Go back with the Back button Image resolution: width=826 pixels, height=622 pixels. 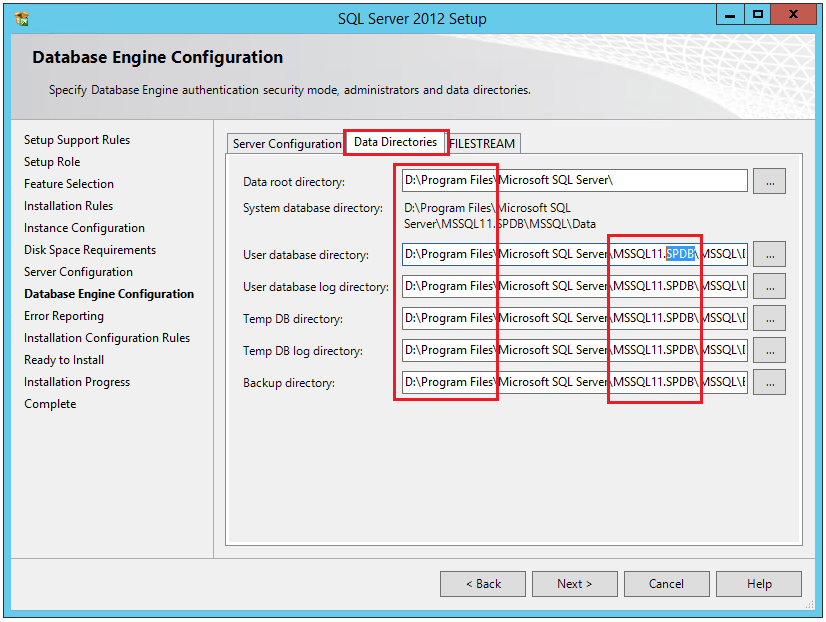pyautogui.click(x=483, y=584)
